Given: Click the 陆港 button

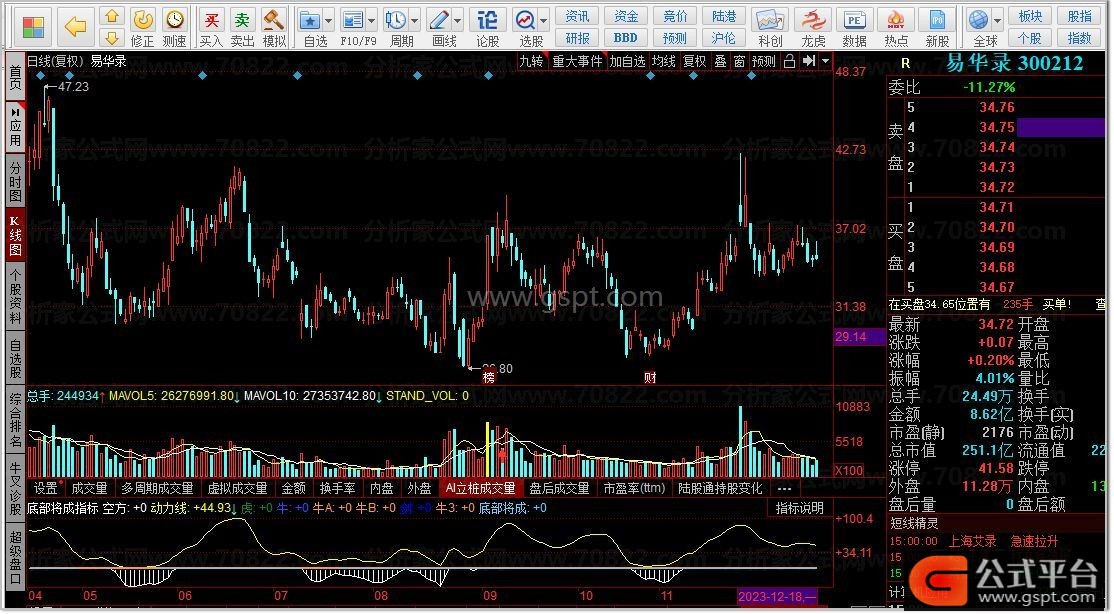Looking at the screenshot, I should pyautogui.click(x=723, y=16).
